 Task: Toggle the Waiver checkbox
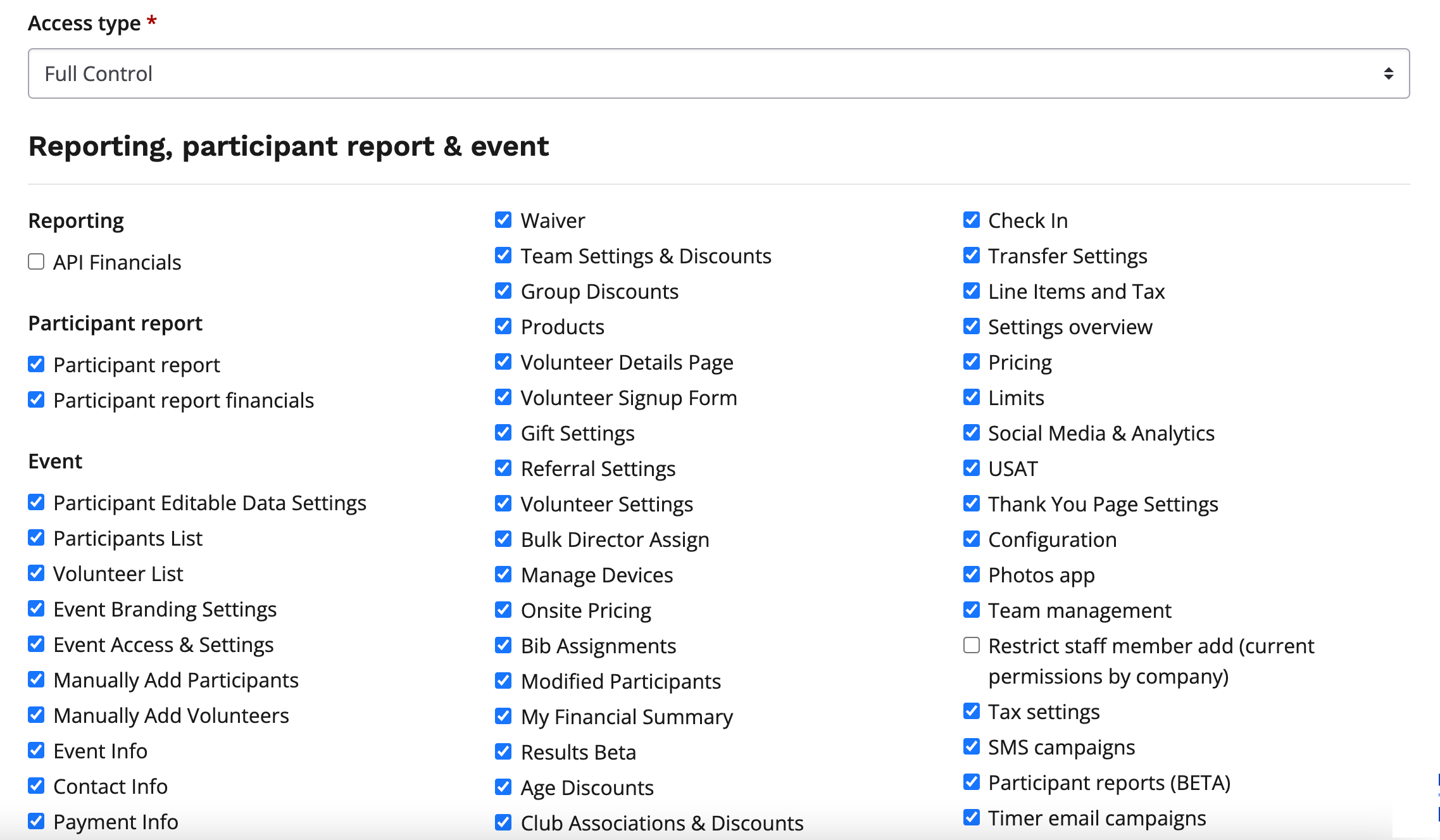coord(503,220)
